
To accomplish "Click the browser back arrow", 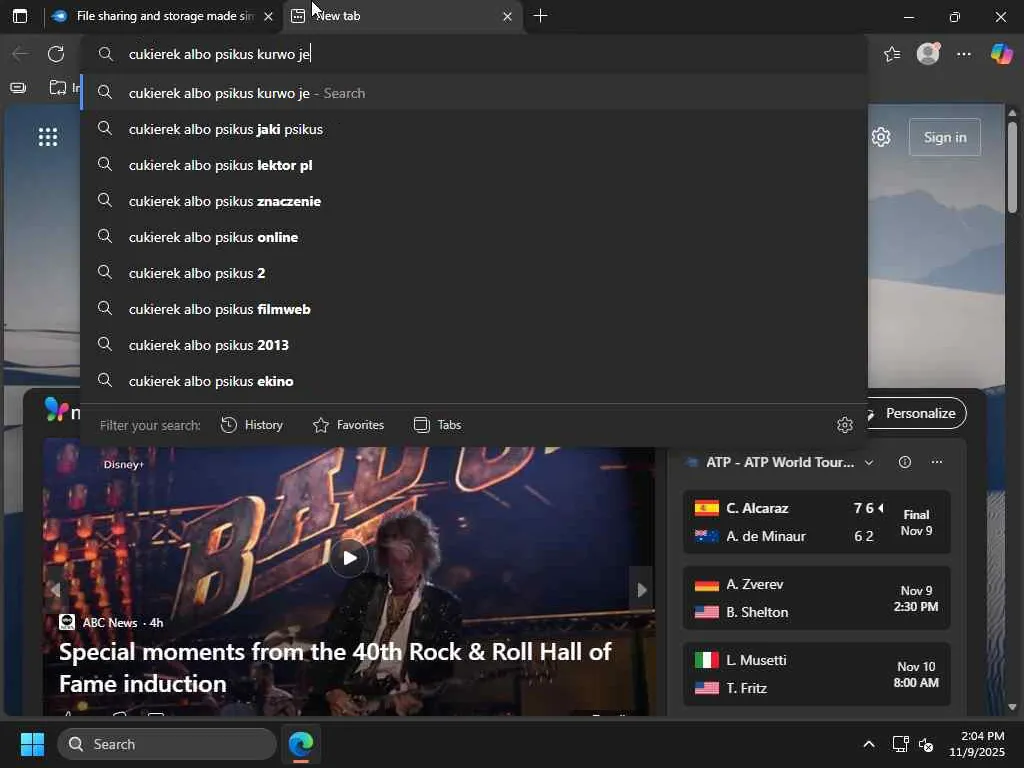I will click(20, 54).
